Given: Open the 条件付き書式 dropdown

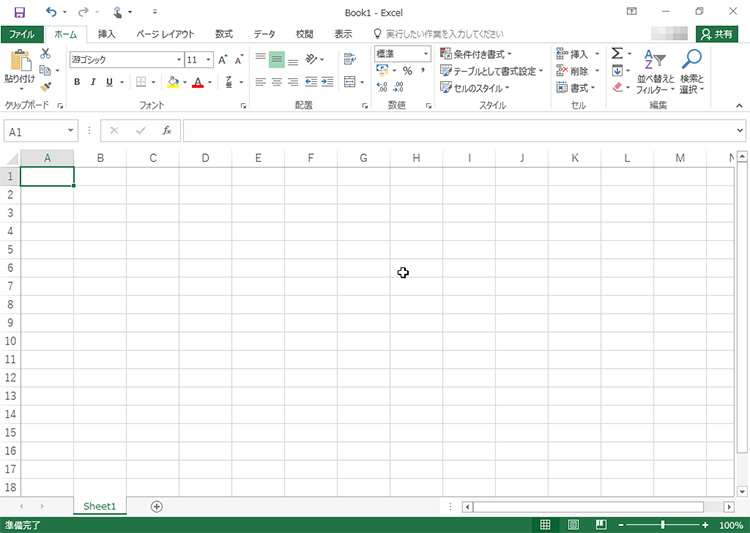Looking at the screenshot, I should click(476, 54).
